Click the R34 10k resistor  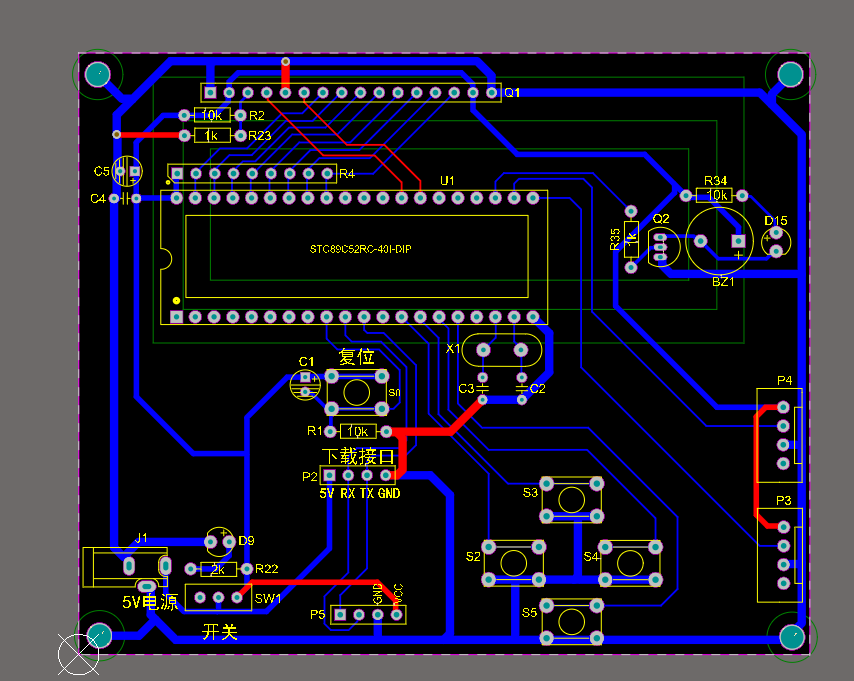tap(714, 195)
